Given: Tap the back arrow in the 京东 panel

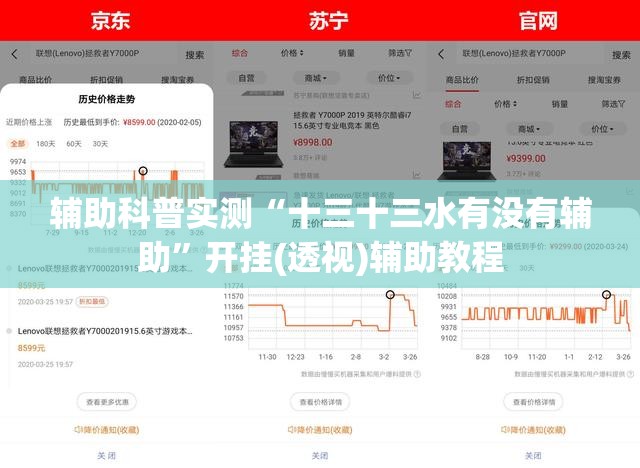Looking at the screenshot, I should tap(15, 54).
